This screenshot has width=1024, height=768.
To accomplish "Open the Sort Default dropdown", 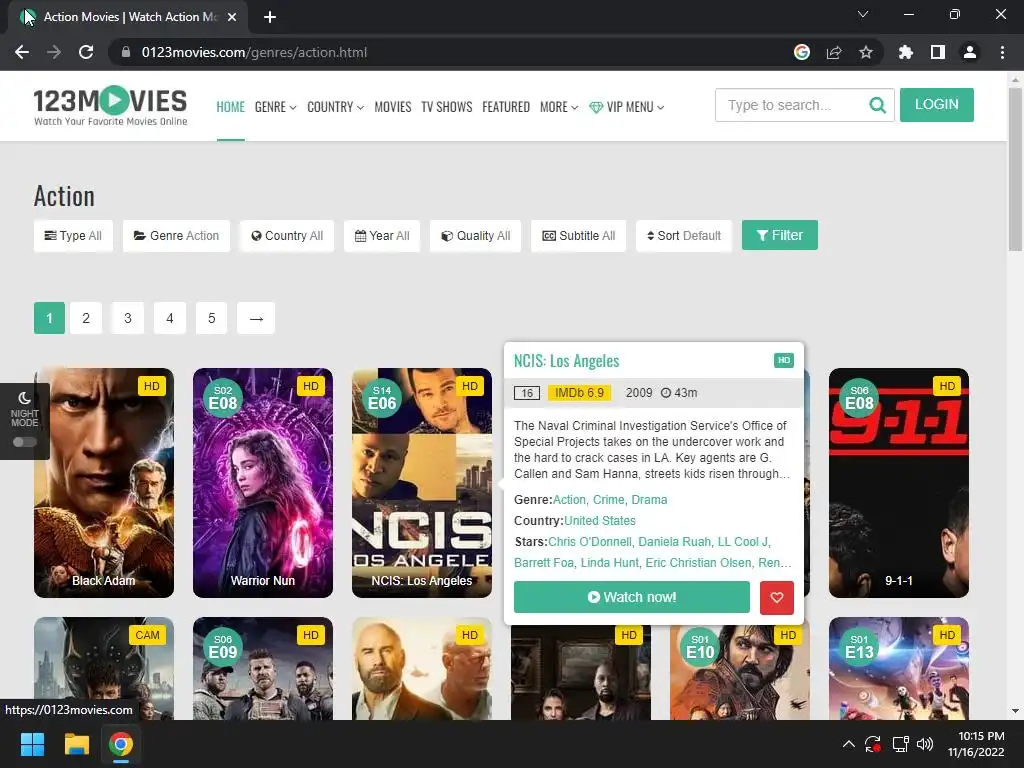I will coord(684,236).
